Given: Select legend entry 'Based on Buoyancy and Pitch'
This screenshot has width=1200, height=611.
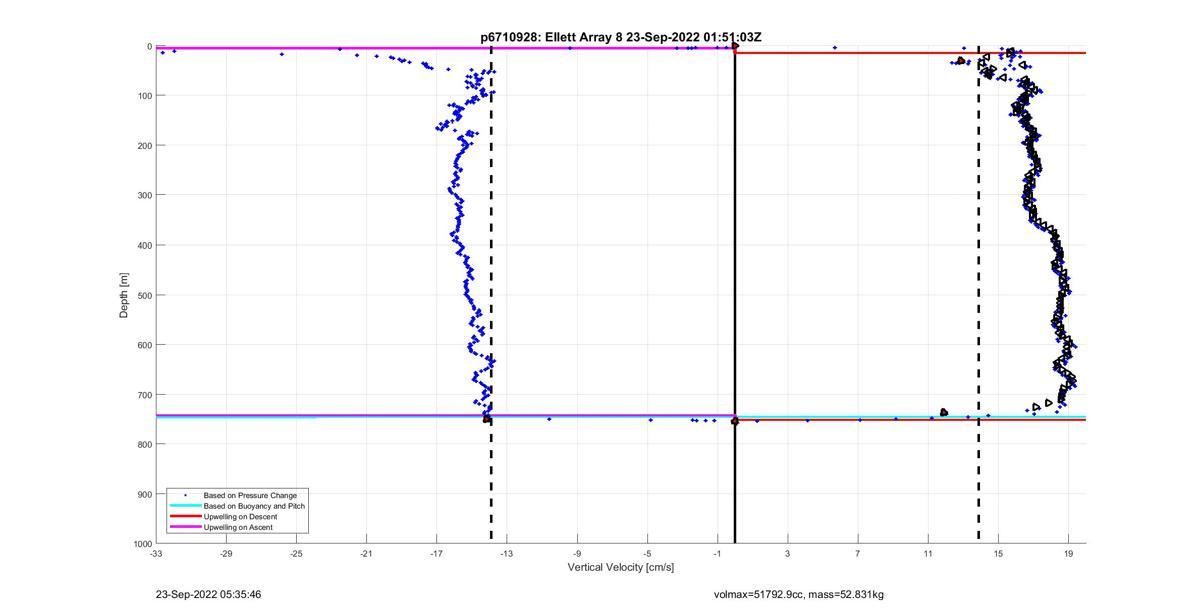Looking at the screenshot, I should point(254,506).
